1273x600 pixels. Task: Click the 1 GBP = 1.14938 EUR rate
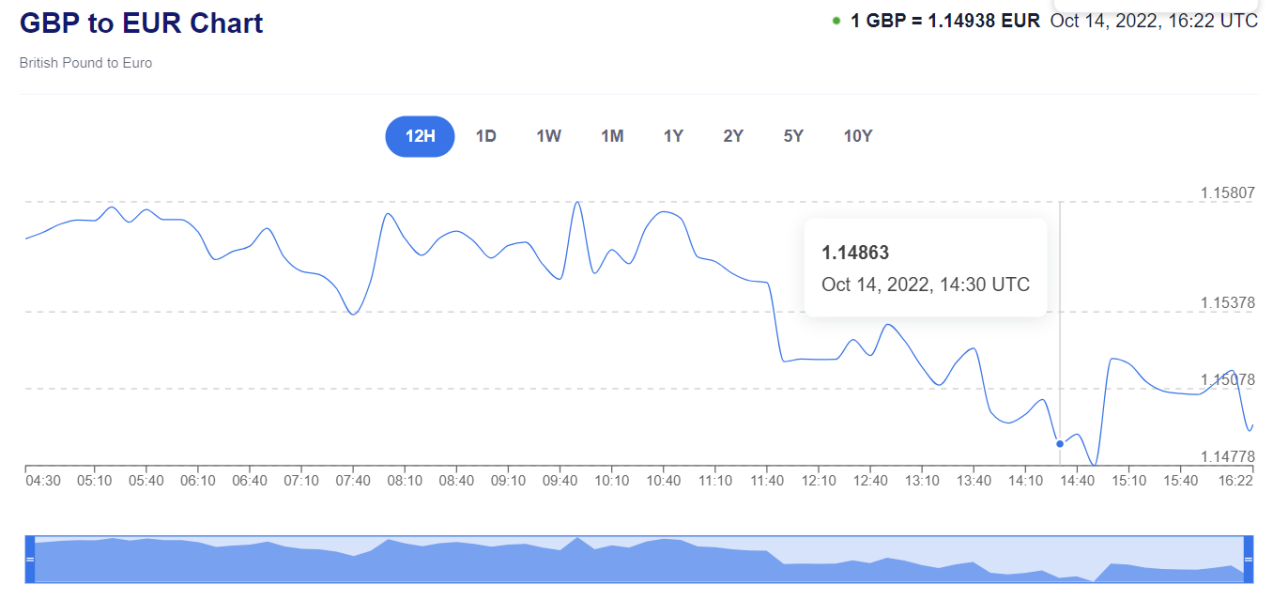point(945,20)
